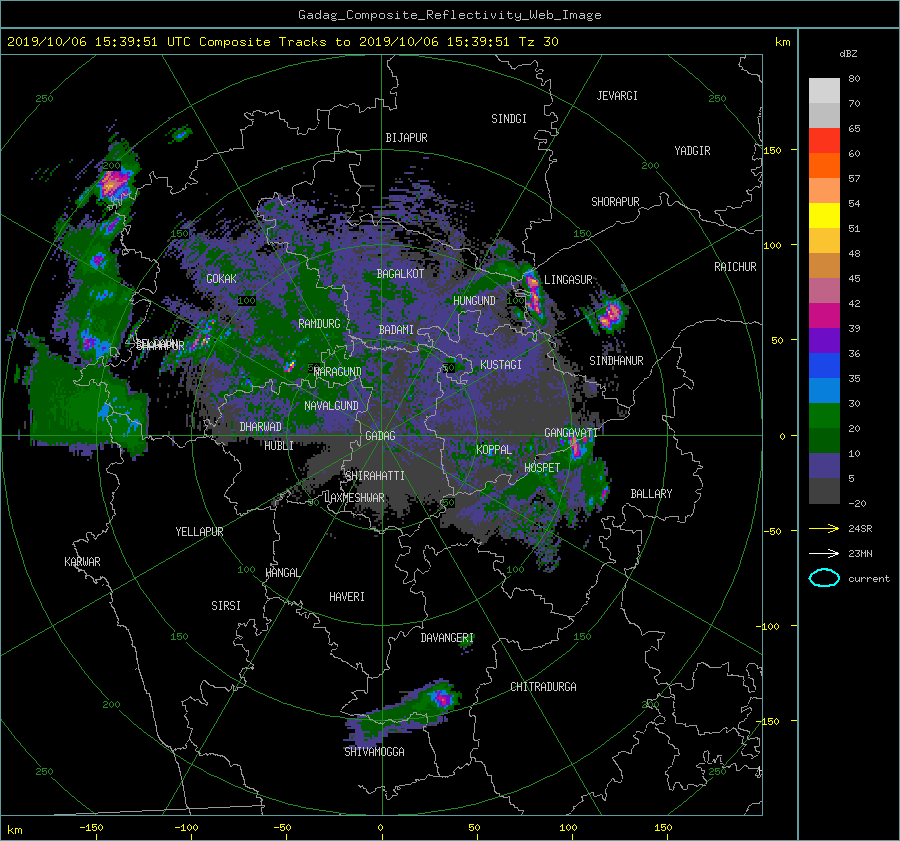The height and width of the screenshot is (841, 900).
Task: Click the 150 value on right axis
Action: tap(773, 150)
